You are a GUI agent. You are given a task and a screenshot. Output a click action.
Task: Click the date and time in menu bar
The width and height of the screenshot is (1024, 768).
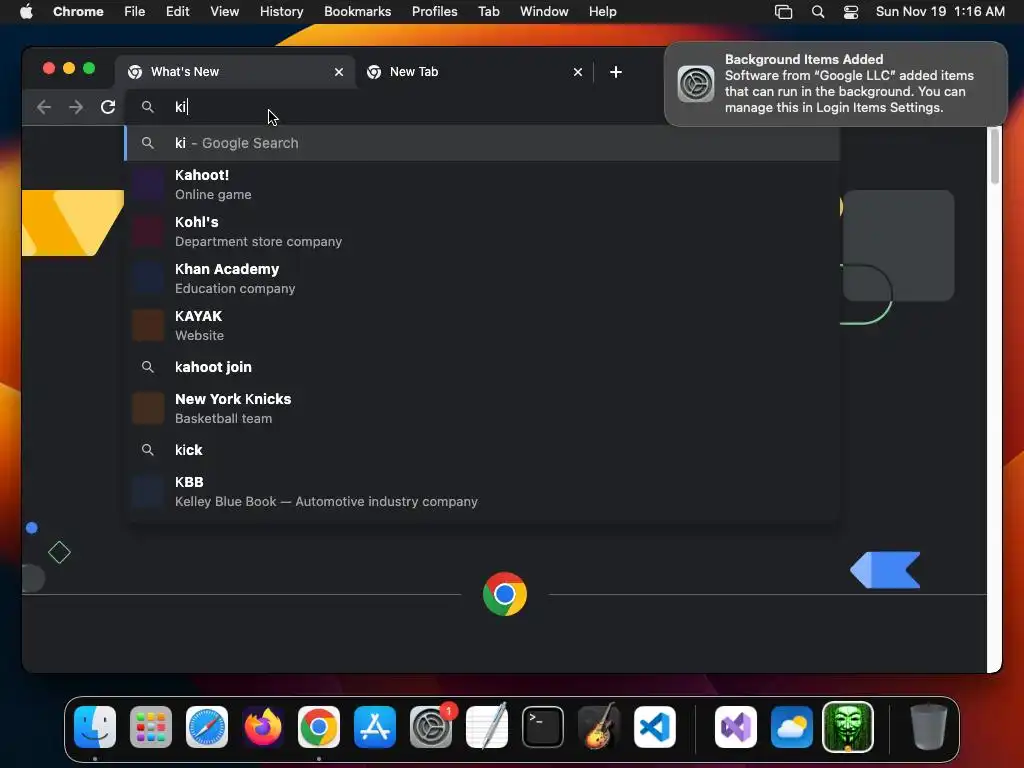point(940,12)
